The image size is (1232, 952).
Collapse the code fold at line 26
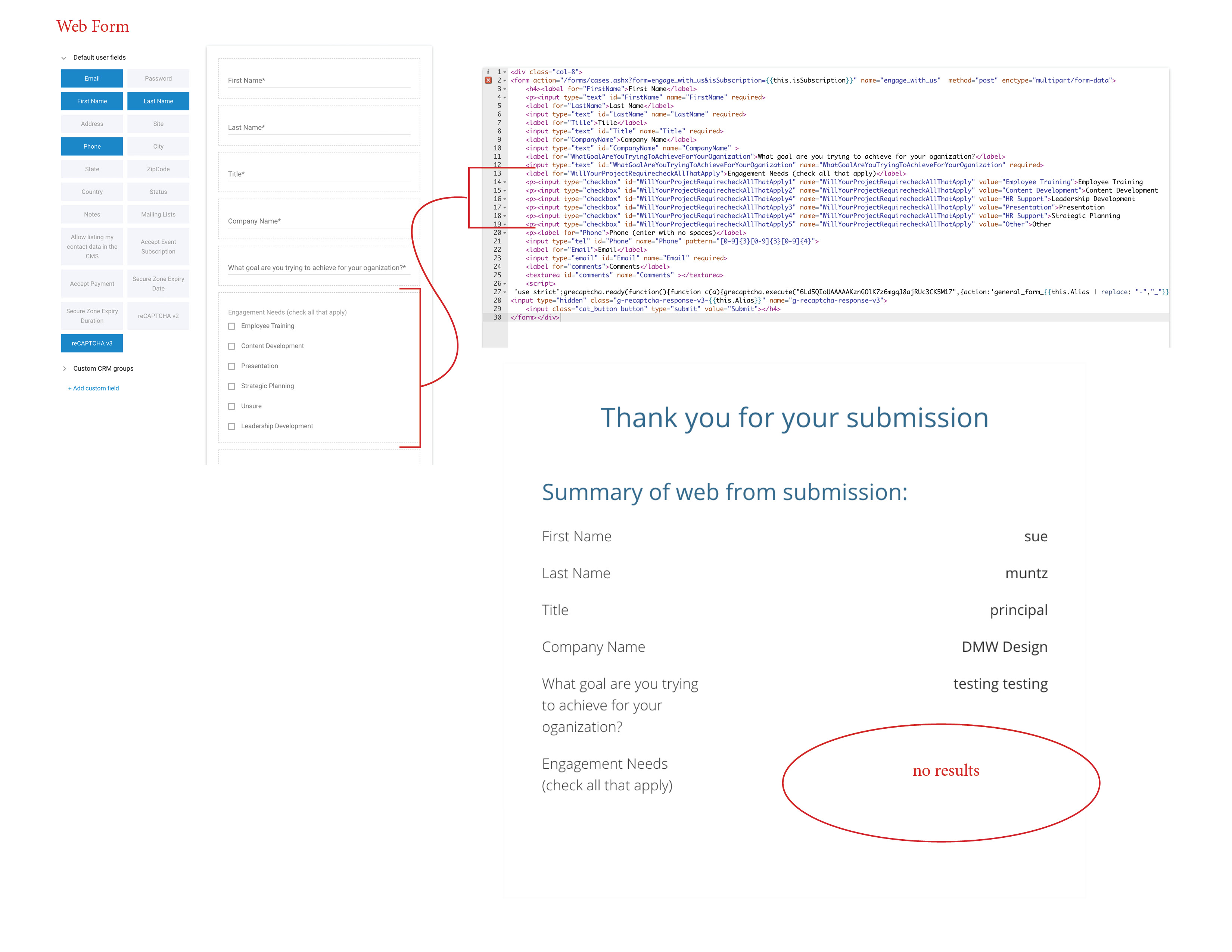(505, 284)
